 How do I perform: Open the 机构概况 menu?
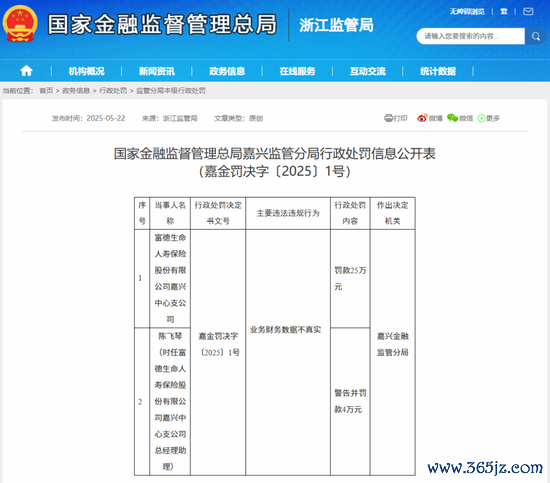click(86, 71)
